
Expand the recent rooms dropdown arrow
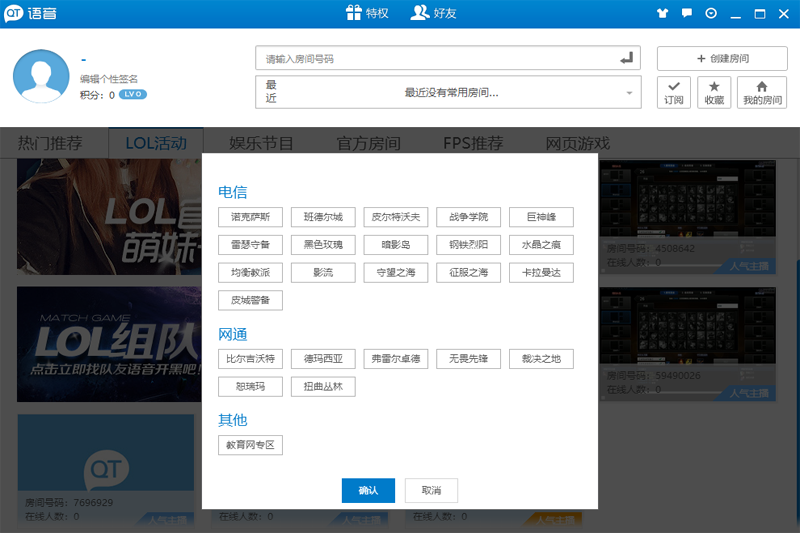(629, 93)
